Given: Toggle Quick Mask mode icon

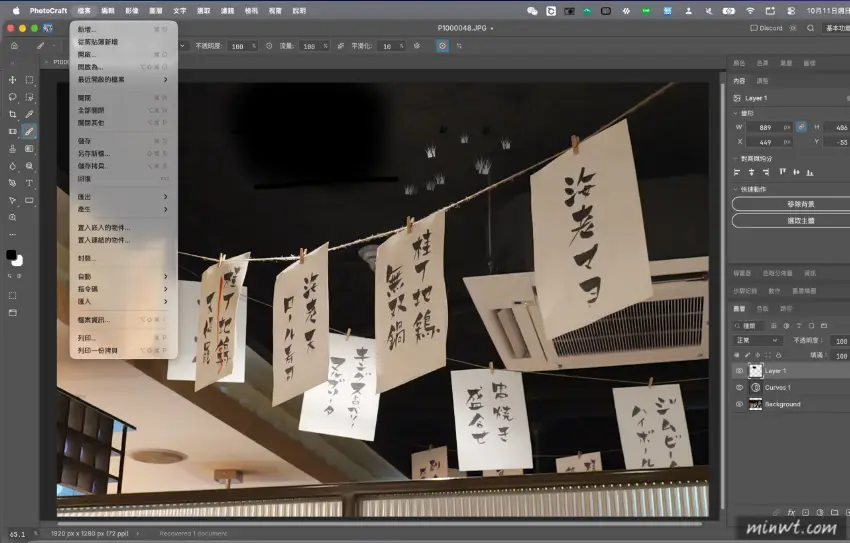Looking at the screenshot, I should point(12,295).
